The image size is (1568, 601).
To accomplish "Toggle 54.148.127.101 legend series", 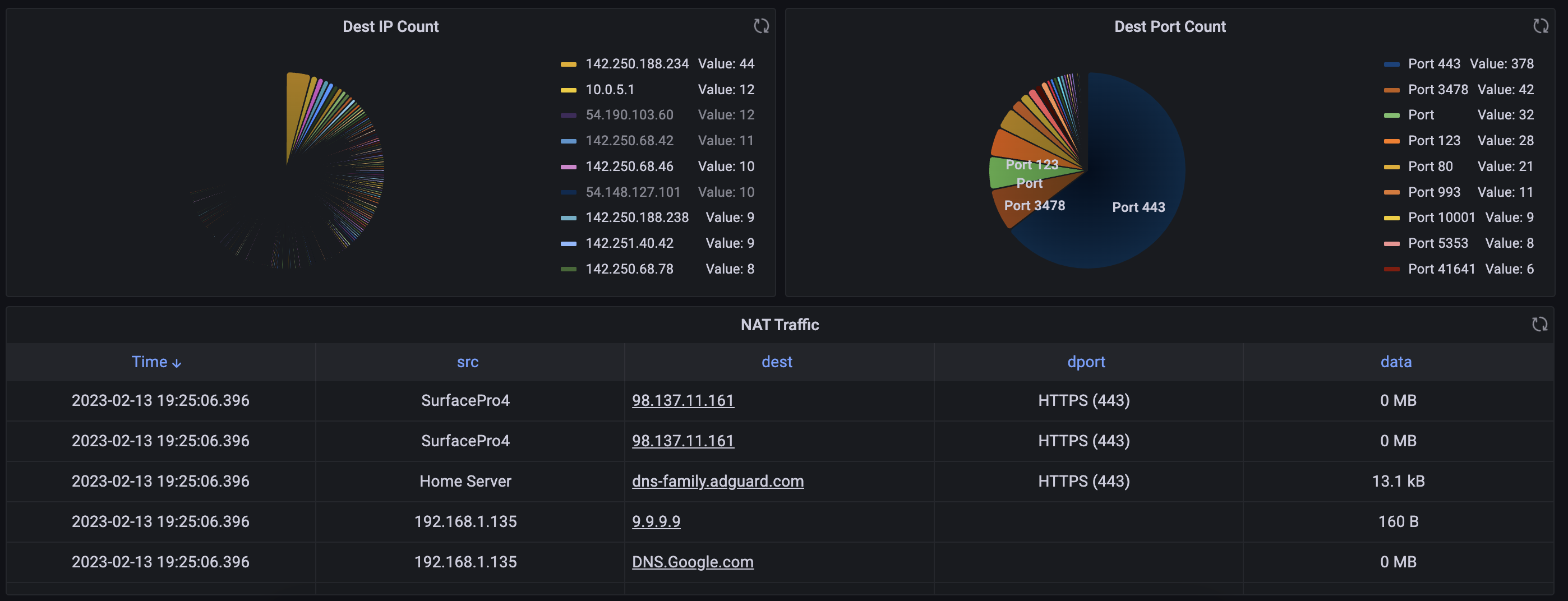I will [x=633, y=192].
